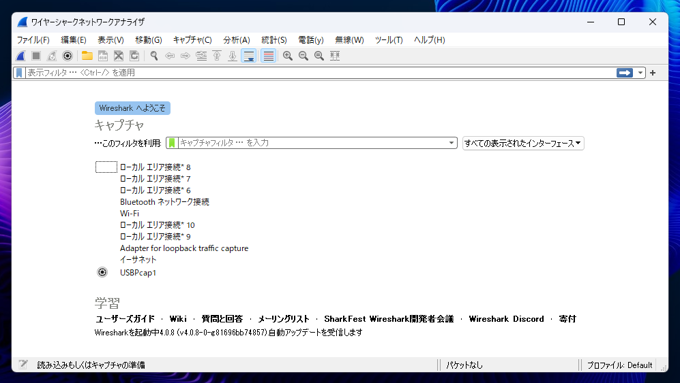The image size is (680, 383).
Task: Toggle auto-scroll during live capture
Action: (x=249, y=56)
